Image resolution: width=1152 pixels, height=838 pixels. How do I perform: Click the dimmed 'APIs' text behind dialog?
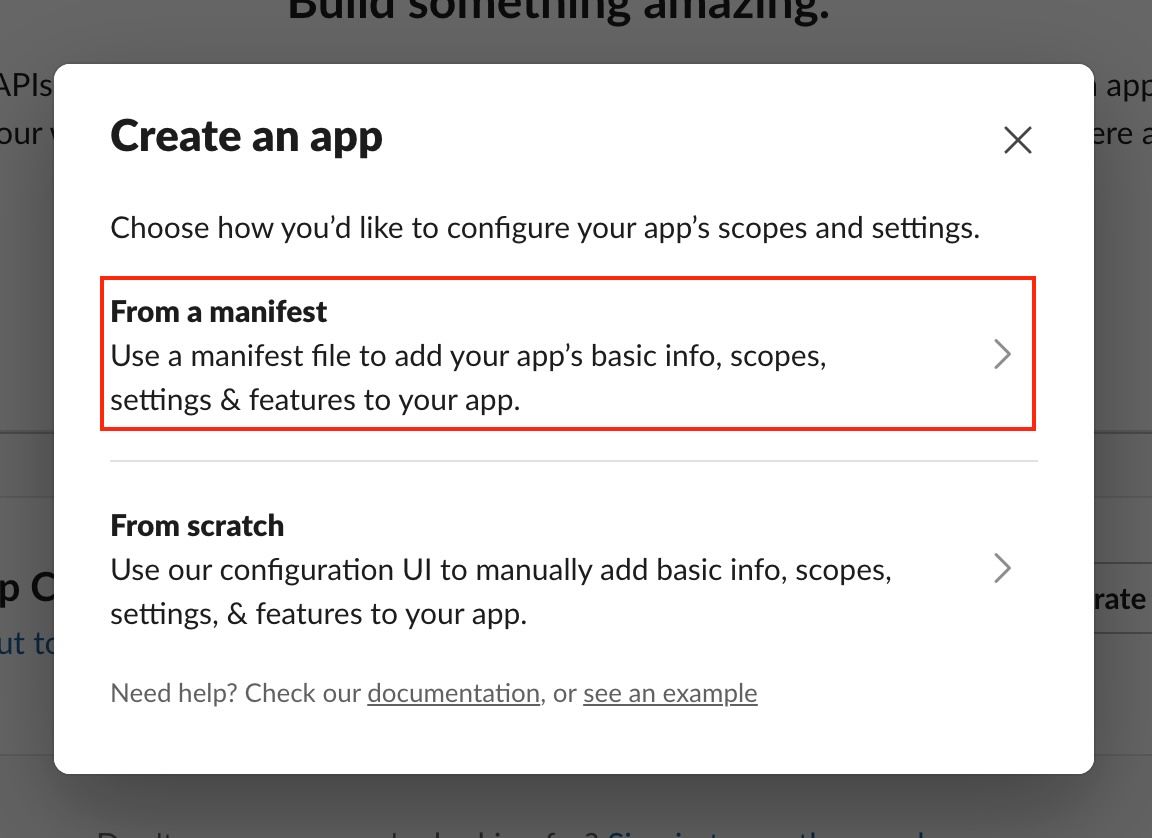tap(26, 85)
